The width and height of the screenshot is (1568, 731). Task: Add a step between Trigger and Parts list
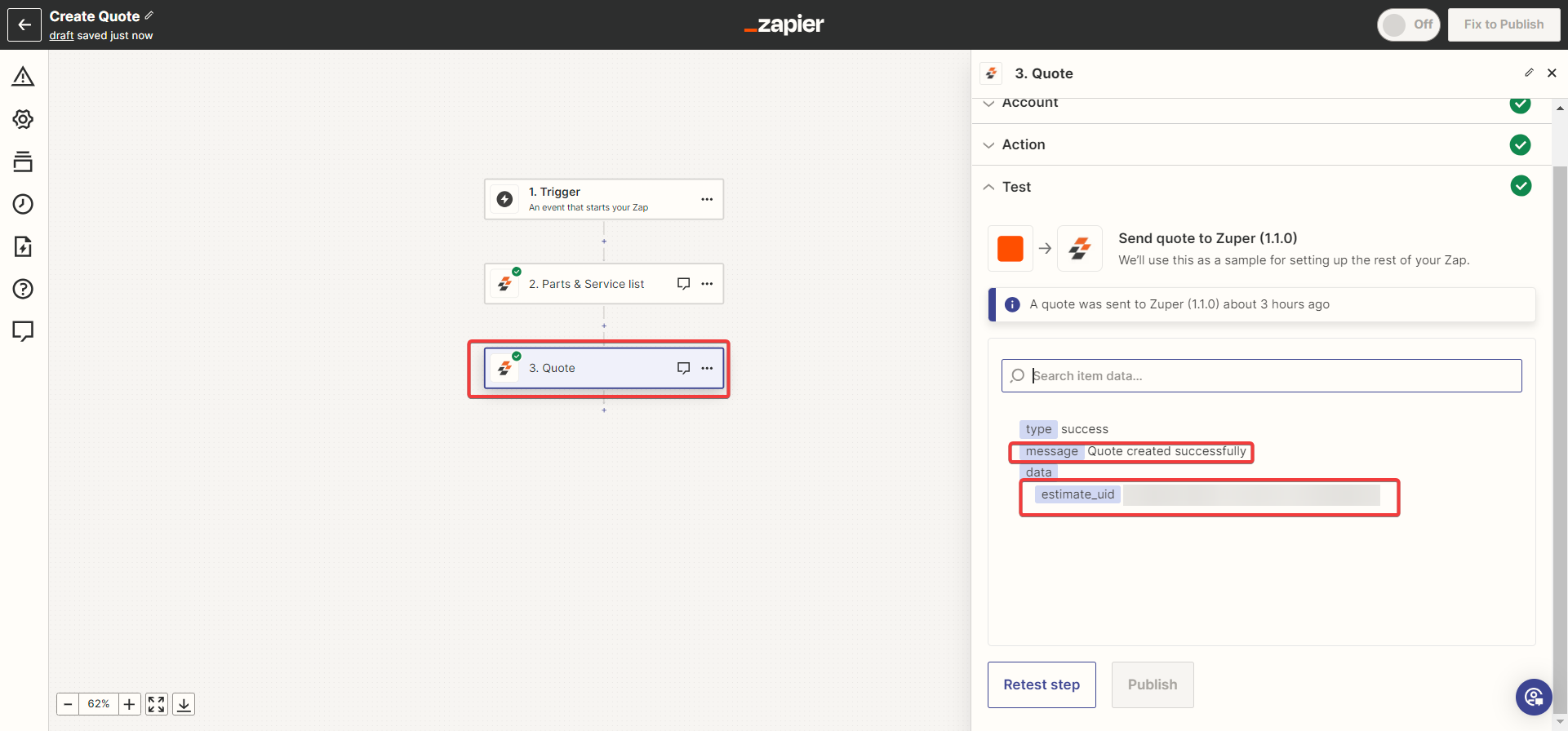[x=604, y=241]
